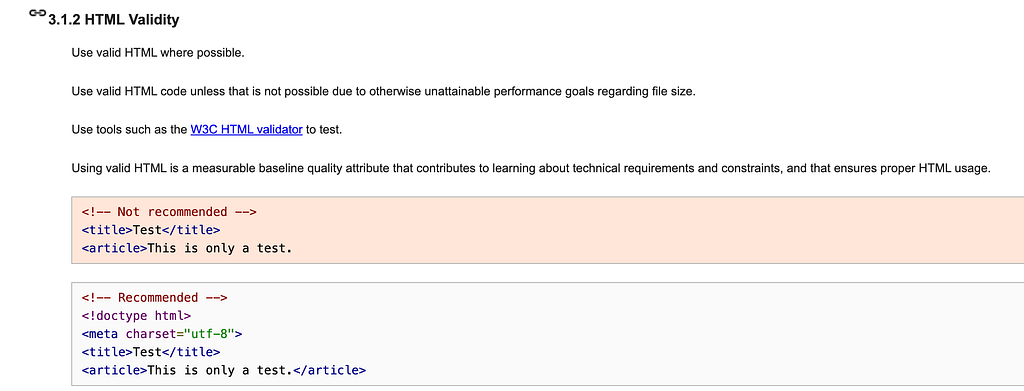Click the "utf-8" green string value
Image resolution: width=1024 pixels, height=391 pixels.
(x=208, y=334)
